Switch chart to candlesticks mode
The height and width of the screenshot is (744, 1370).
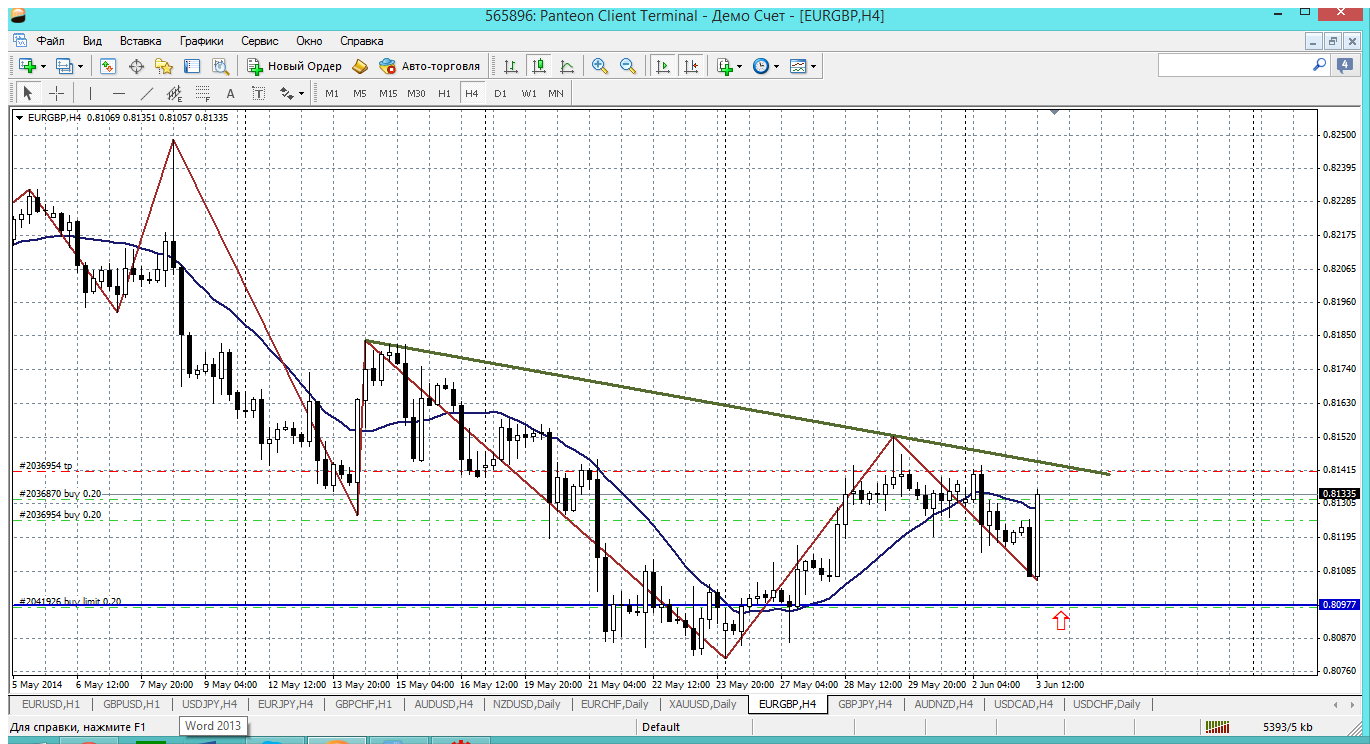point(539,66)
